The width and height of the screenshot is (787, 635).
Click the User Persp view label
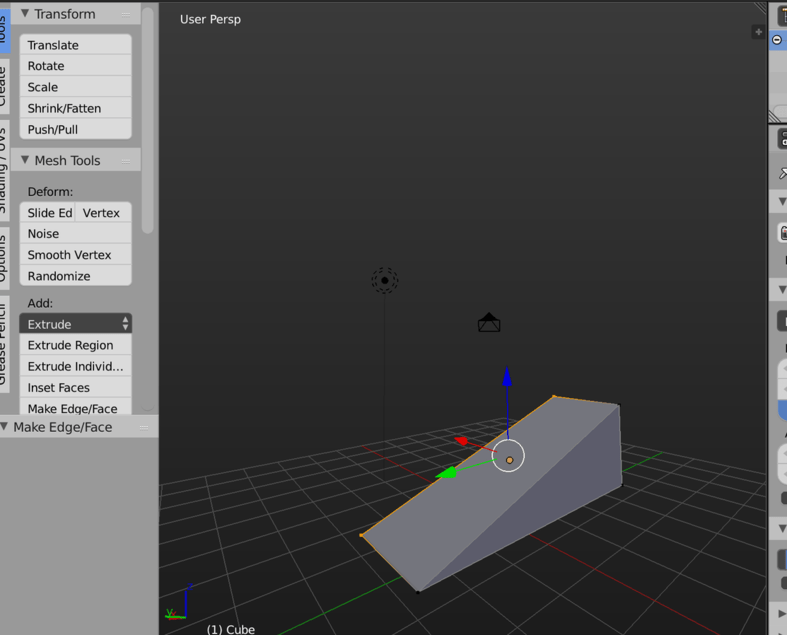210,19
